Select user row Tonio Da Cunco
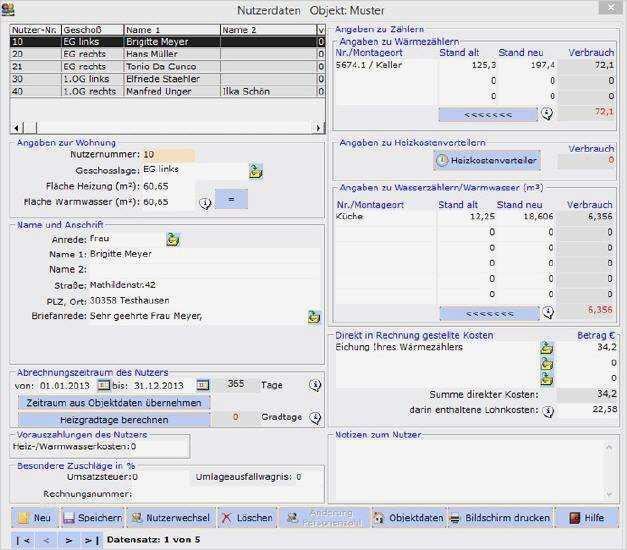The image size is (627, 550). [167, 66]
